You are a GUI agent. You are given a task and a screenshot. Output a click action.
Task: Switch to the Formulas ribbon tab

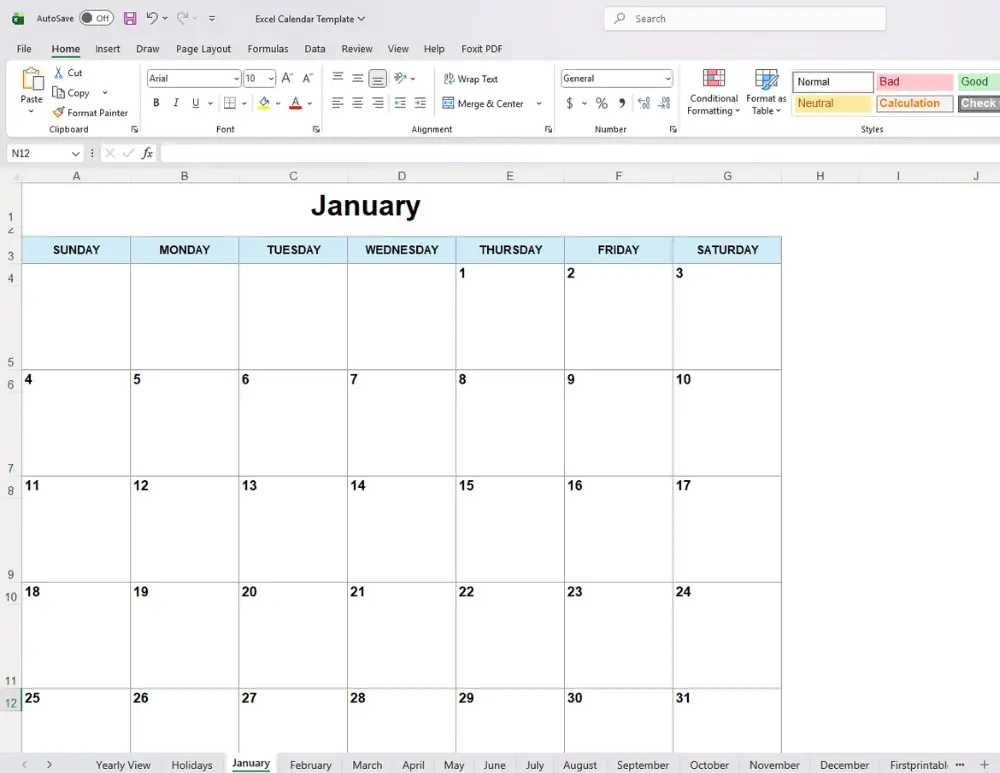267,48
